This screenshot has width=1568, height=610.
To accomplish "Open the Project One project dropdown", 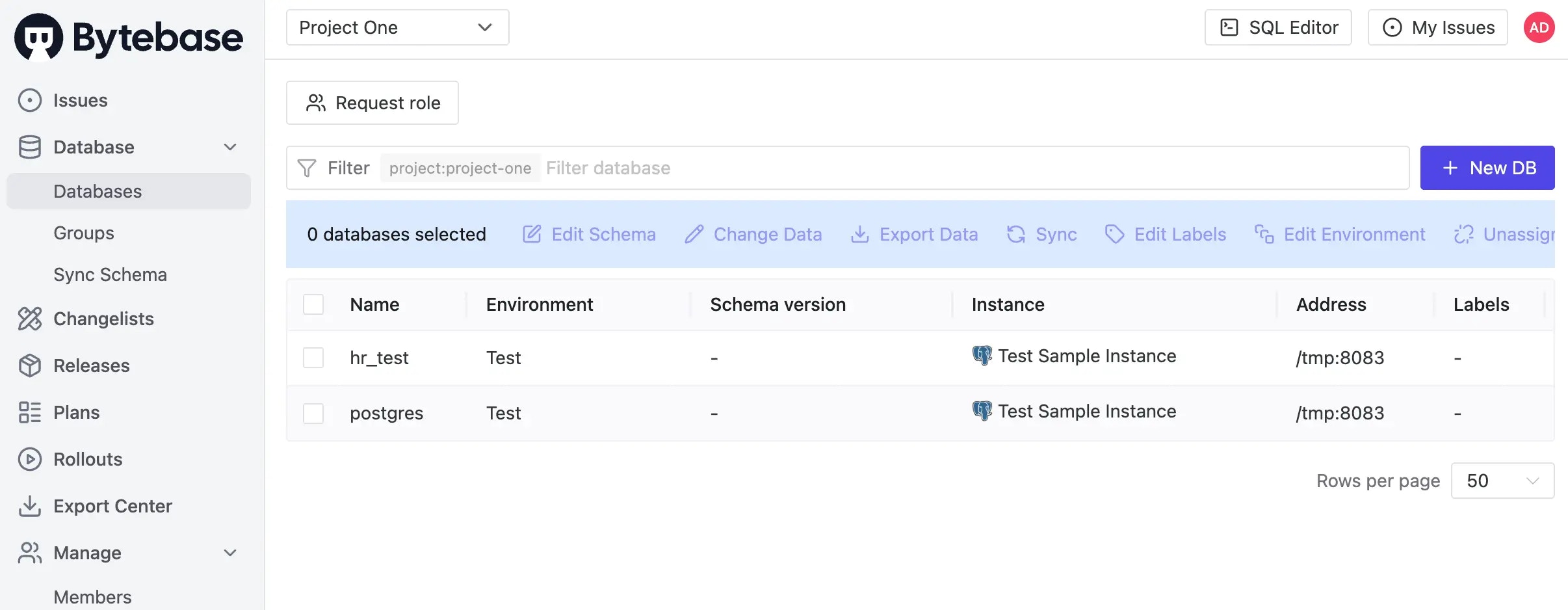I will (397, 27).
